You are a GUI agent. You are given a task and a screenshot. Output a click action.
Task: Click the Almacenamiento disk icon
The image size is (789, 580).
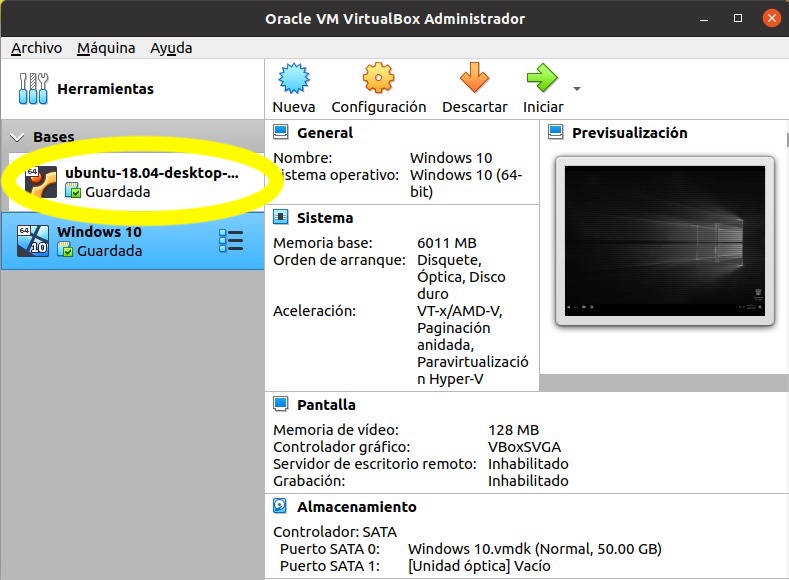[280, 506]
